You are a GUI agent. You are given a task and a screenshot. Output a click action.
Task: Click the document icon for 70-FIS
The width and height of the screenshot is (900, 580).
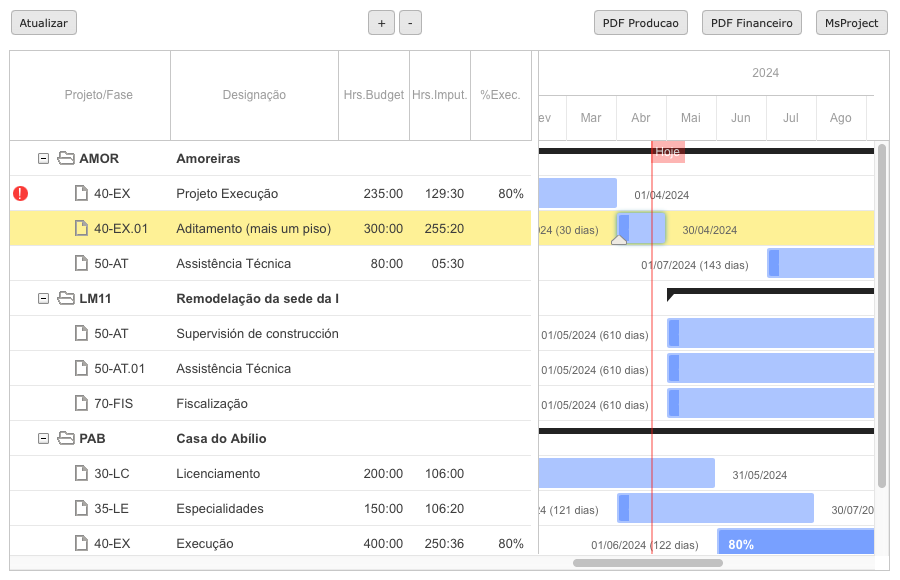[x=81, y=403]
